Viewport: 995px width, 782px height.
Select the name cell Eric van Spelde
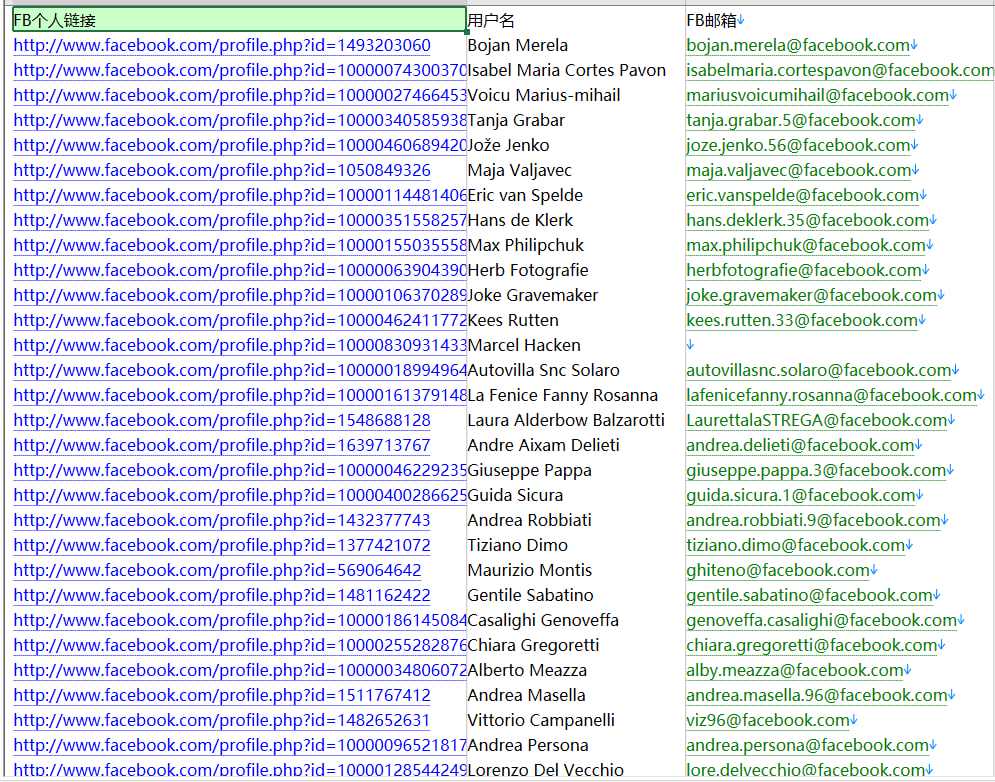(x=525, y=195)
